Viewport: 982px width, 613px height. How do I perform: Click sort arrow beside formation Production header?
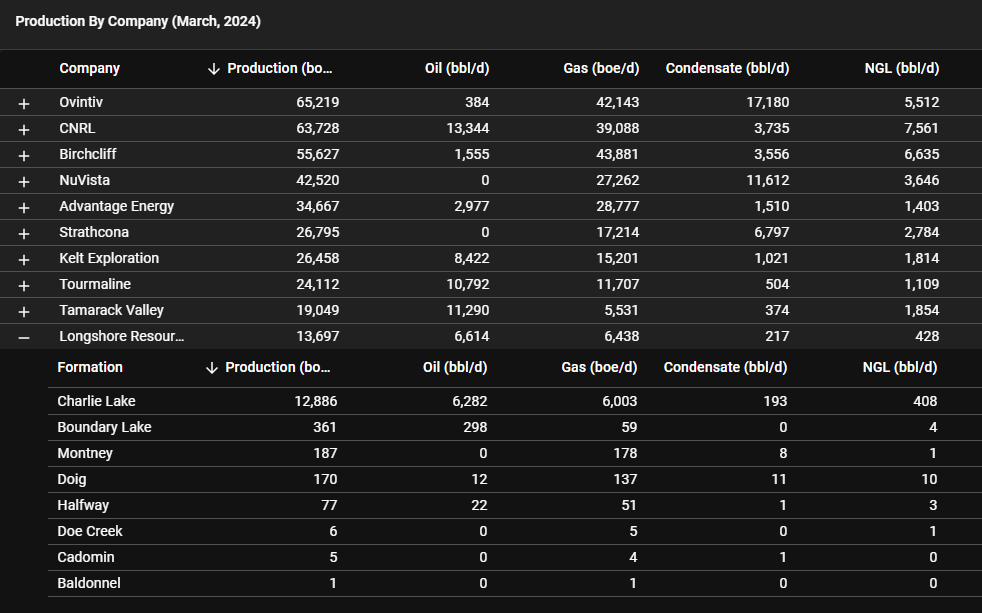click(x=212, y=368)
